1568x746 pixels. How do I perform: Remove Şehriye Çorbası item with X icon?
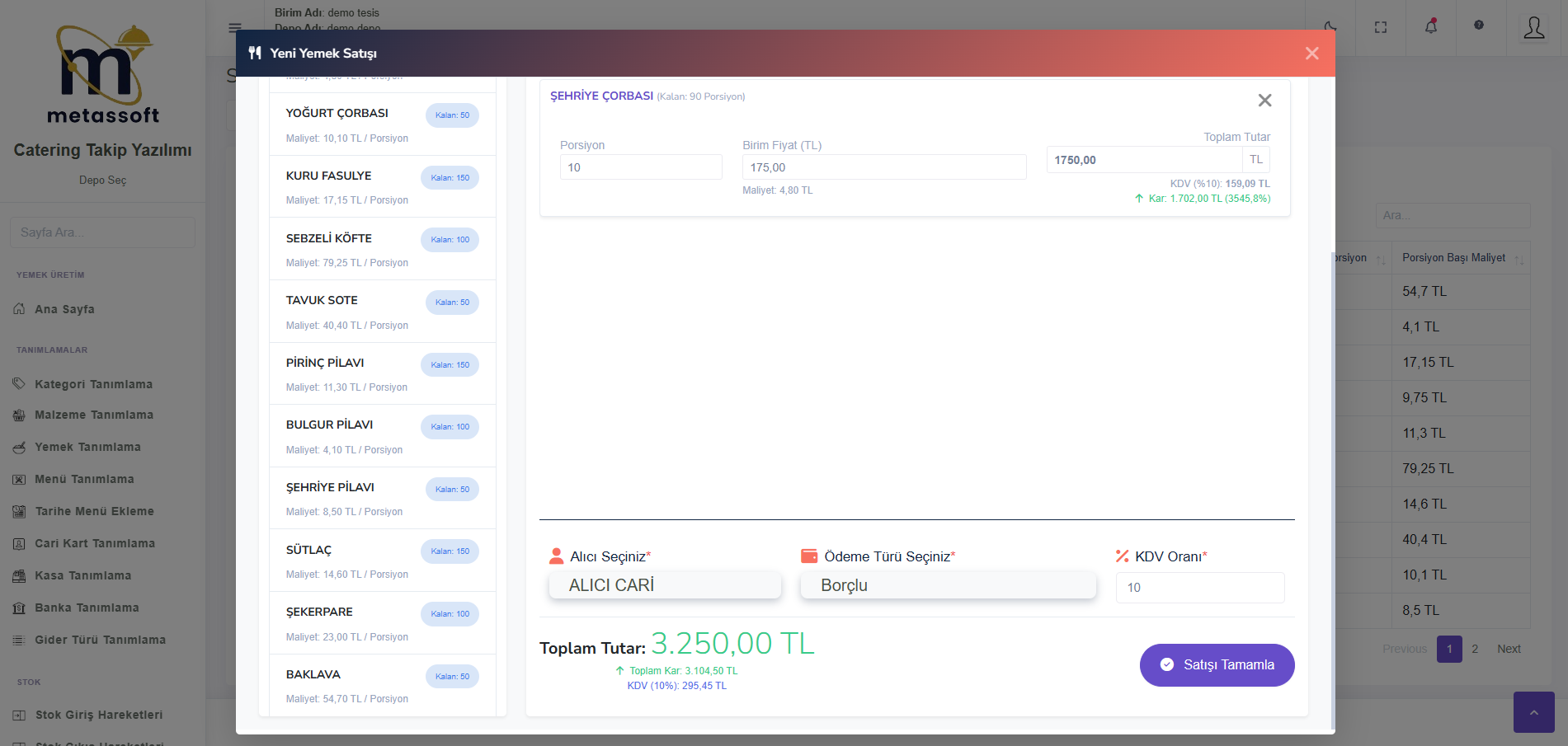1264,101
